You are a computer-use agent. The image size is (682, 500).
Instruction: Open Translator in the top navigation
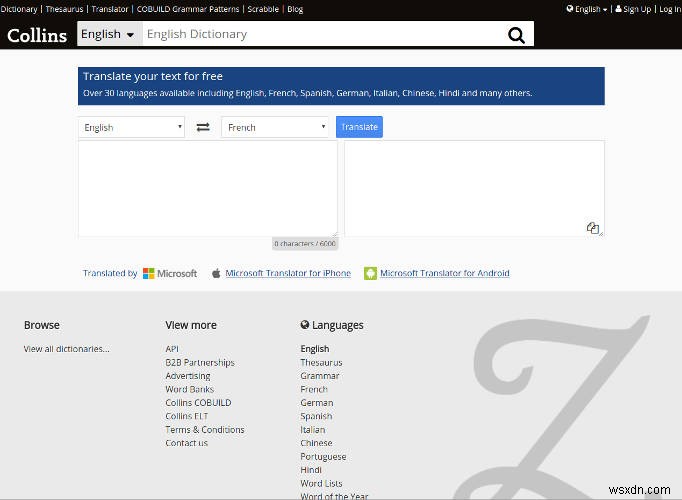[x=110, y=9]
